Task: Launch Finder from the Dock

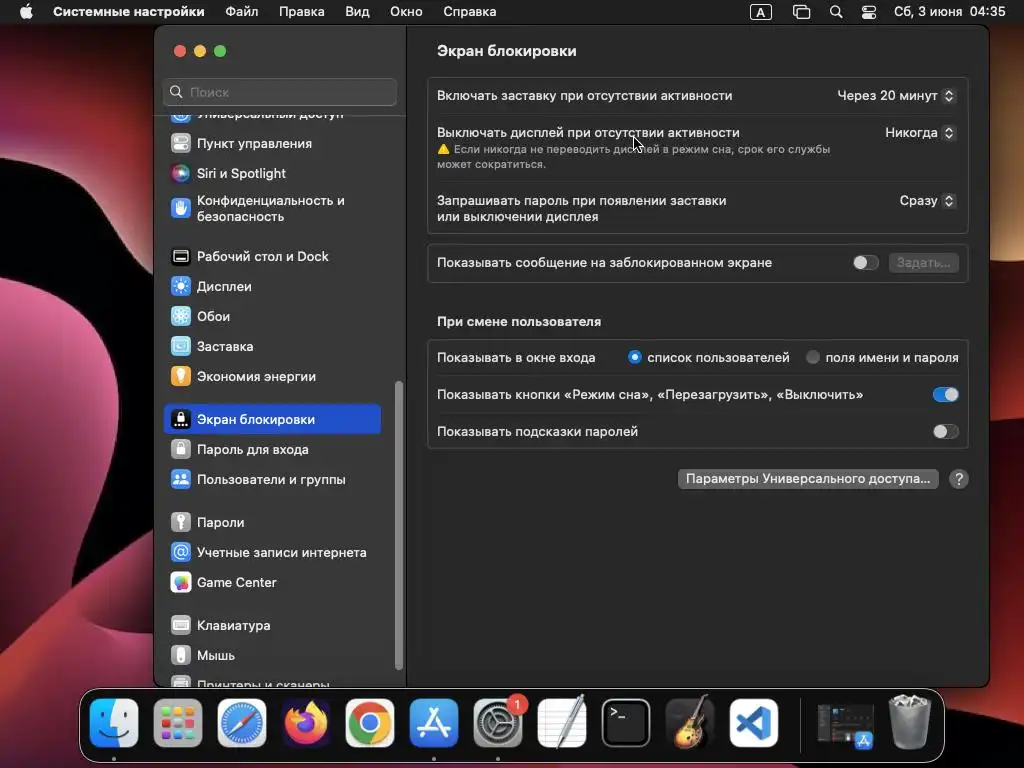Action: click(x=114, y=723)
